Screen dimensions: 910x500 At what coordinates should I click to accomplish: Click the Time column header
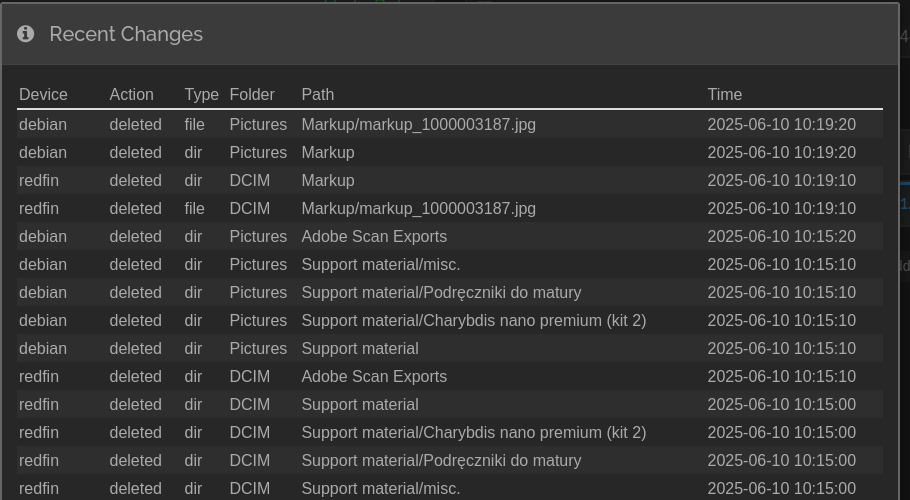tap(724, 95)
